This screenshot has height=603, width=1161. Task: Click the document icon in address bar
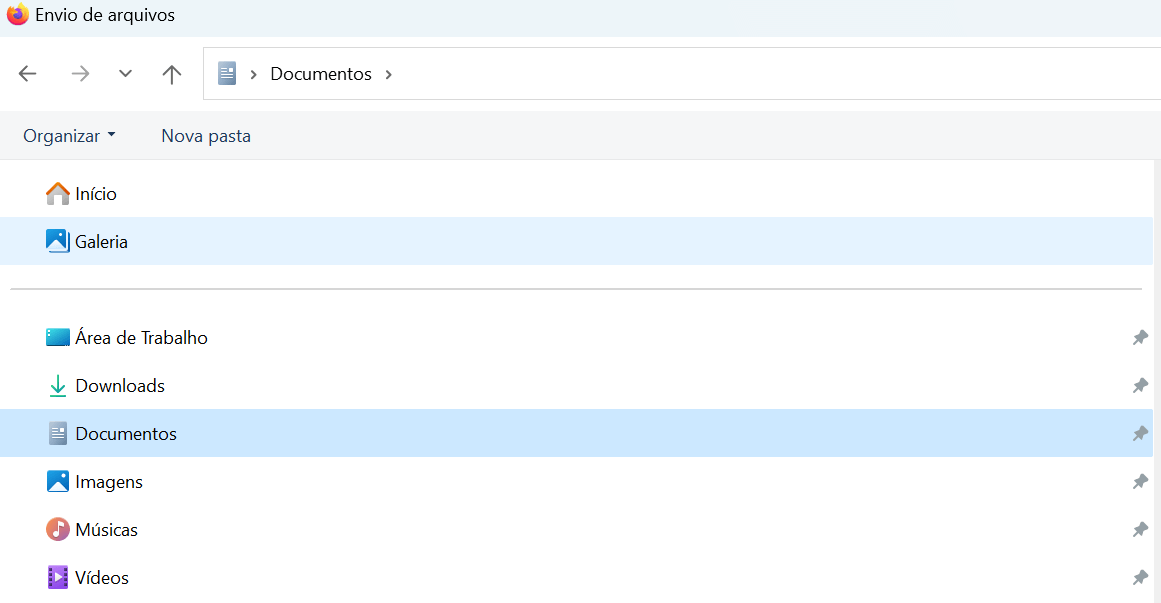click(227, 73)
